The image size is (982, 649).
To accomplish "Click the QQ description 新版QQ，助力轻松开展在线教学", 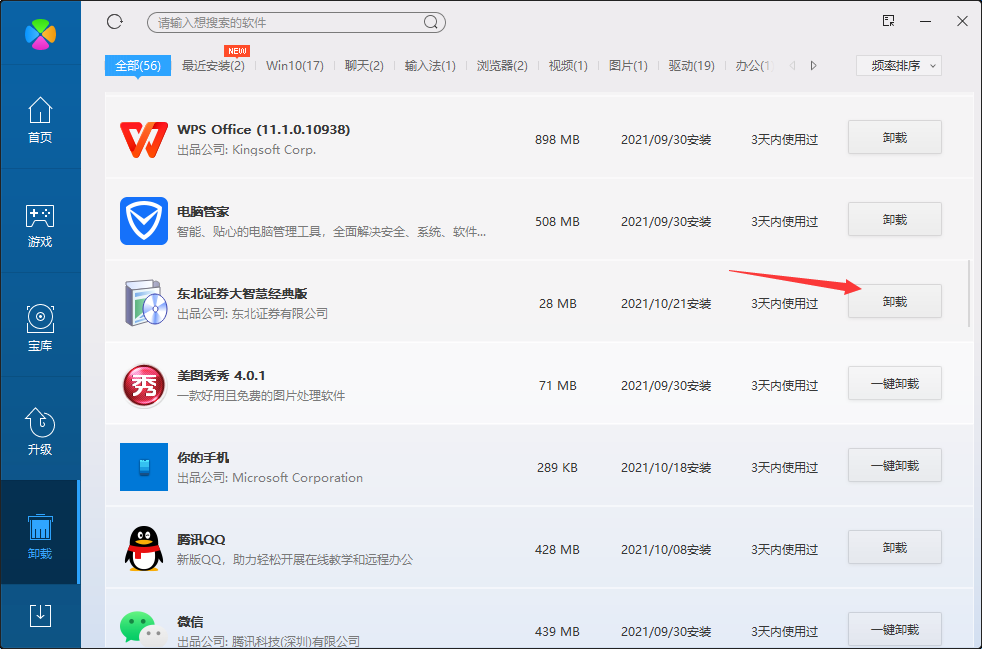I will pyautogui.click(x=295, y=560).
